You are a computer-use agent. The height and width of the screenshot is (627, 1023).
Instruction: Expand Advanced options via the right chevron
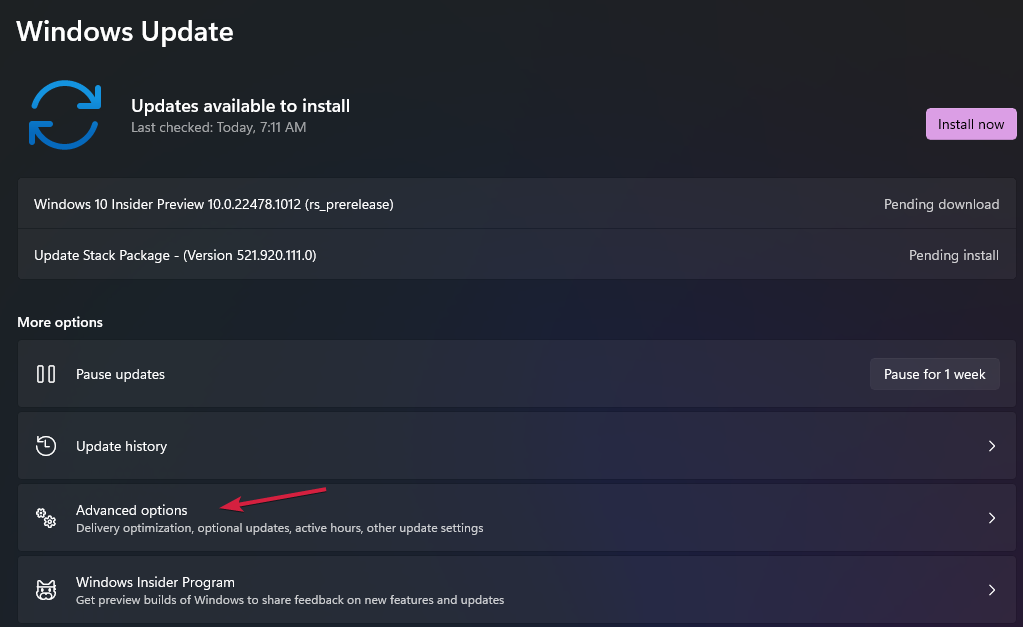tap(992, 518)
